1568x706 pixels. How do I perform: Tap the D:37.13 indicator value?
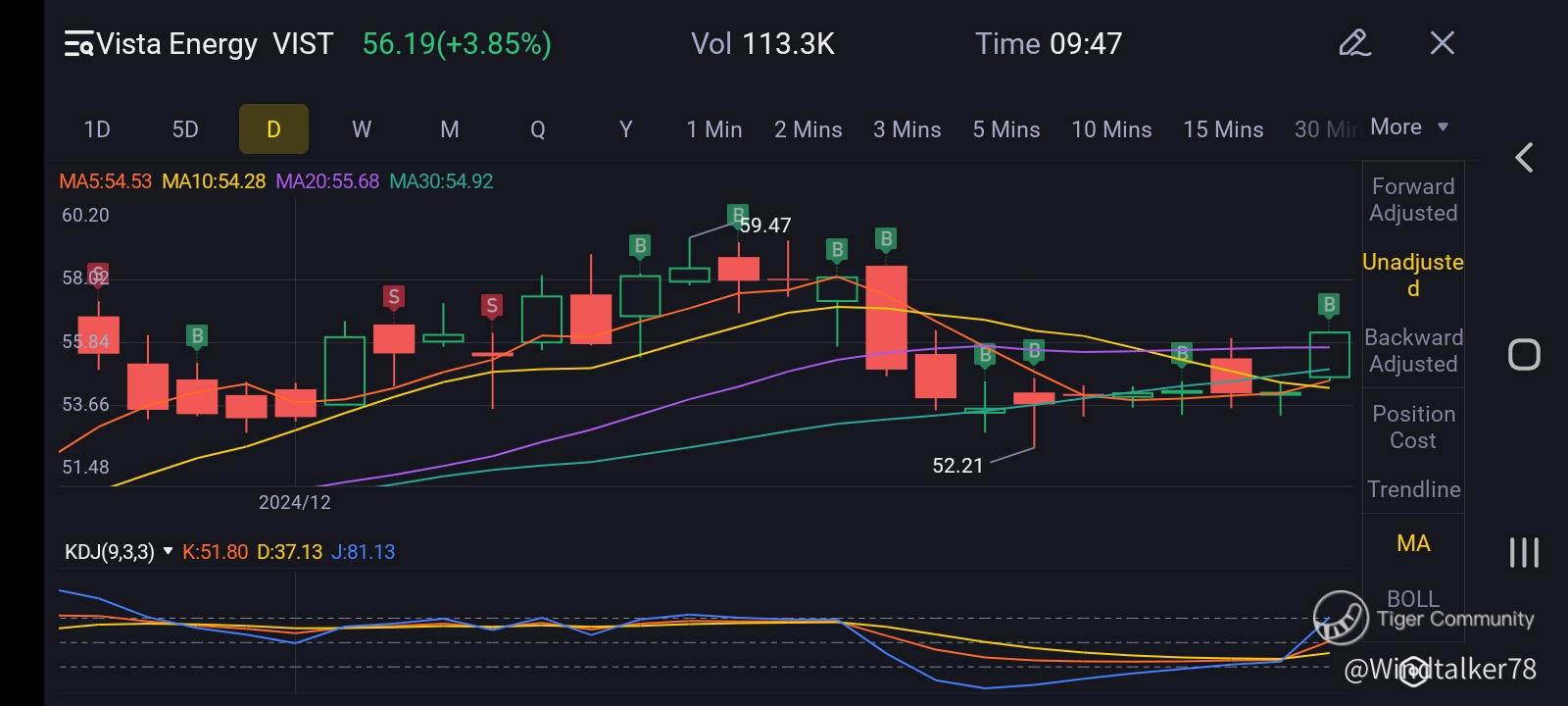tap(289, 552)
